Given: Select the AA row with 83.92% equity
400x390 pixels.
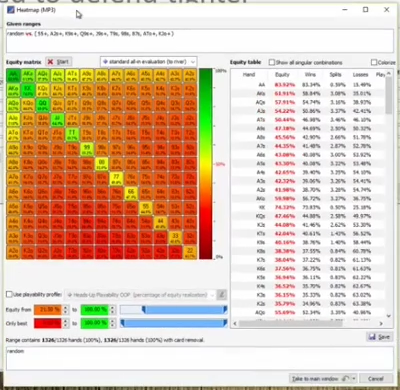Looking at the screenshot, I should point(308,85).
